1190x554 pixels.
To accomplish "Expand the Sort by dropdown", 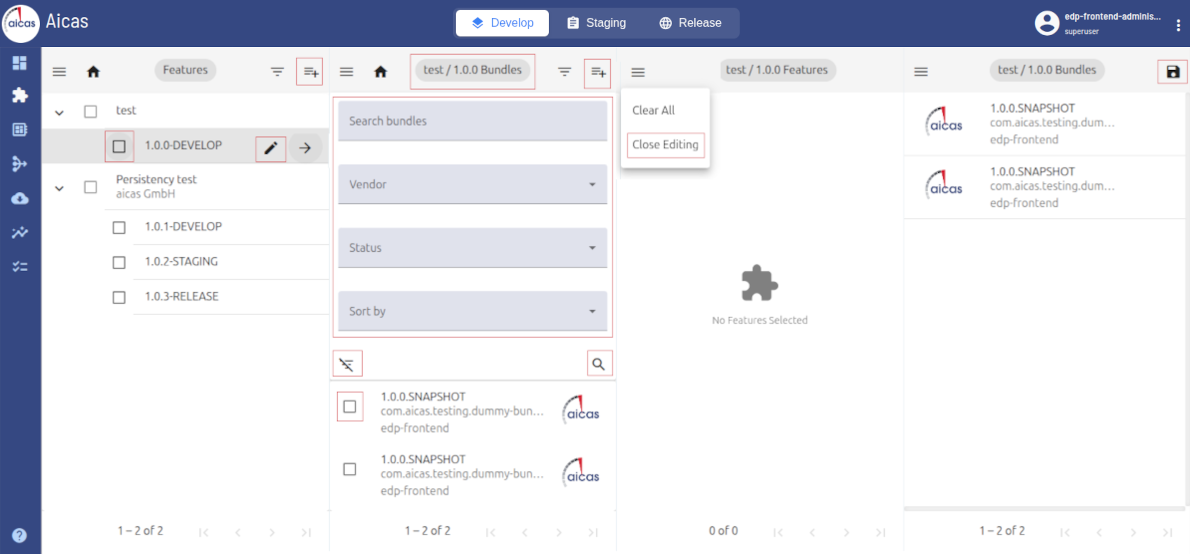I will pyautogui.click(x=472, y=311).
